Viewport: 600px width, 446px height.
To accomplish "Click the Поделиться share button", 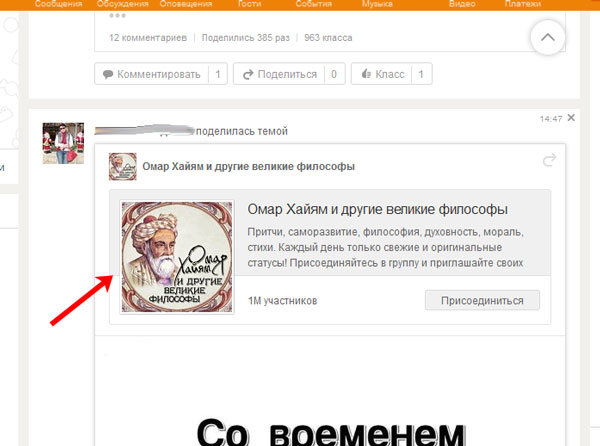I will (279, 74).
